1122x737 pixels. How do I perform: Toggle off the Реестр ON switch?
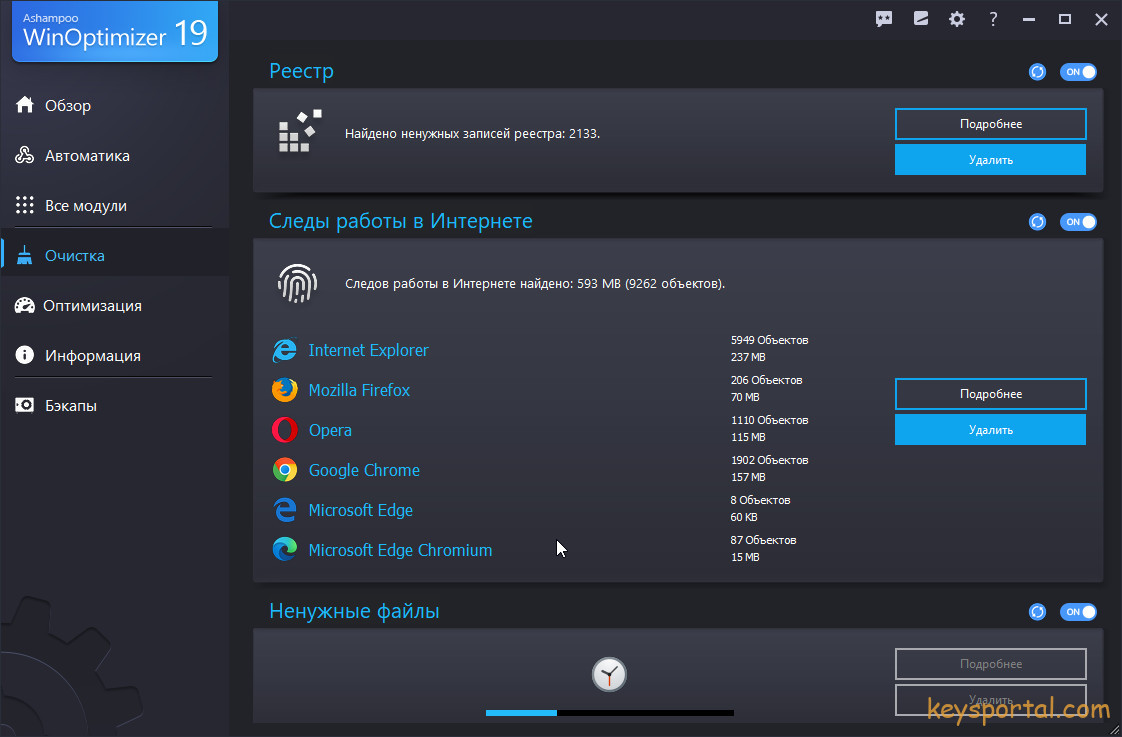tap(1078, 72)
